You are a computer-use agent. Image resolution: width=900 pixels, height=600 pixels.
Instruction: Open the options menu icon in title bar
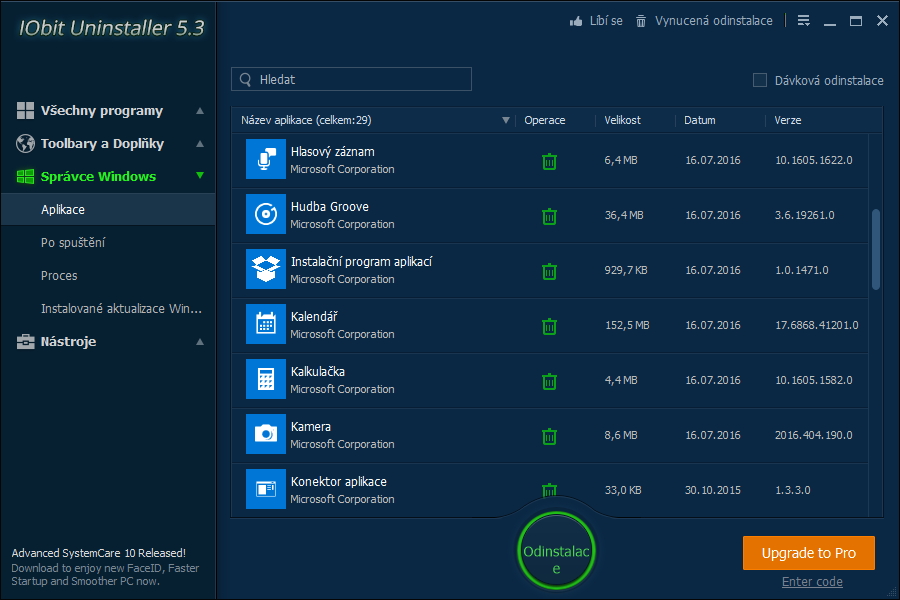pos(804,21)
